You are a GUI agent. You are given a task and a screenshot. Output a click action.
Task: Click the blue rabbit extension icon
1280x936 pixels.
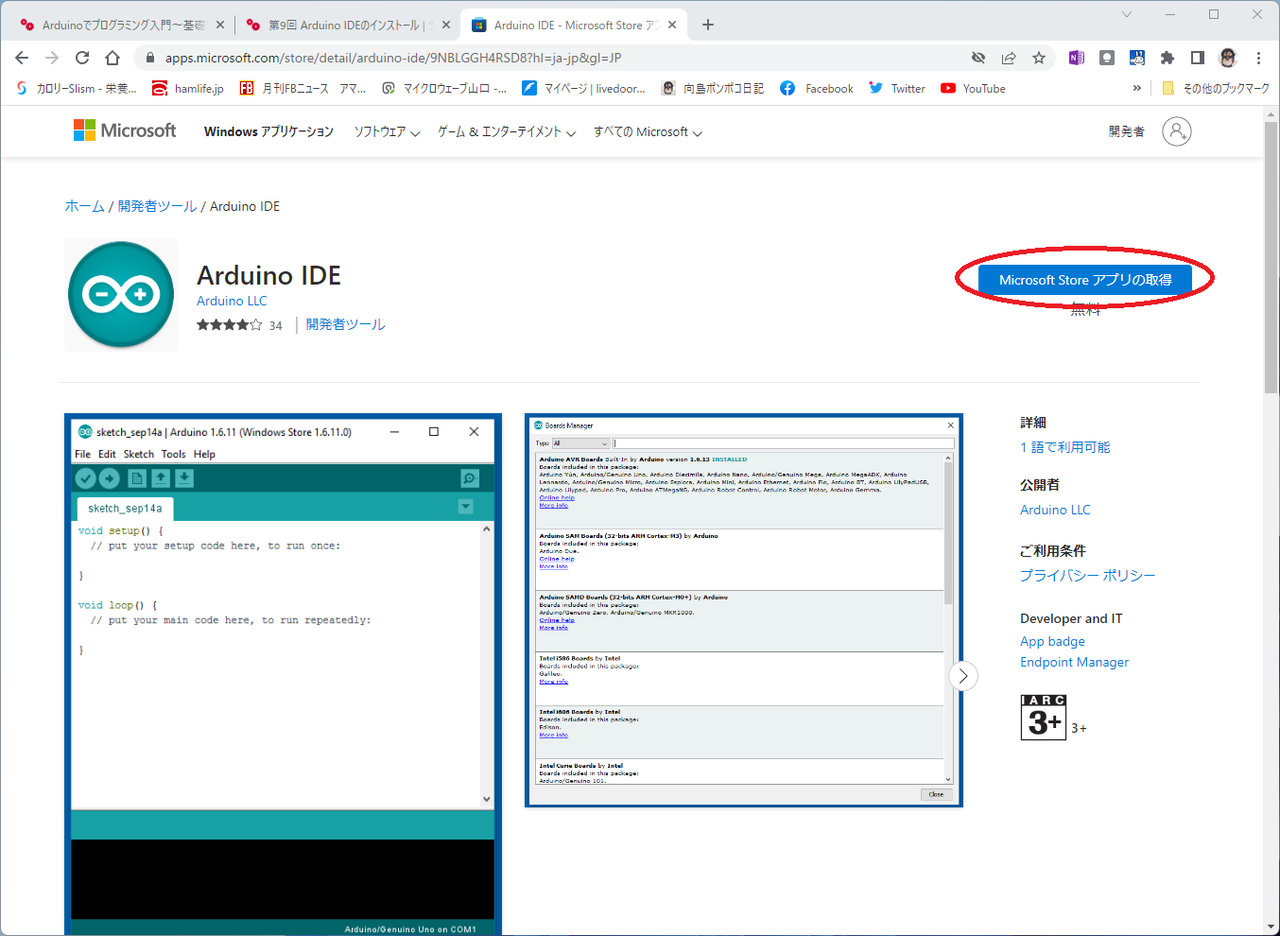[1137, 58]
